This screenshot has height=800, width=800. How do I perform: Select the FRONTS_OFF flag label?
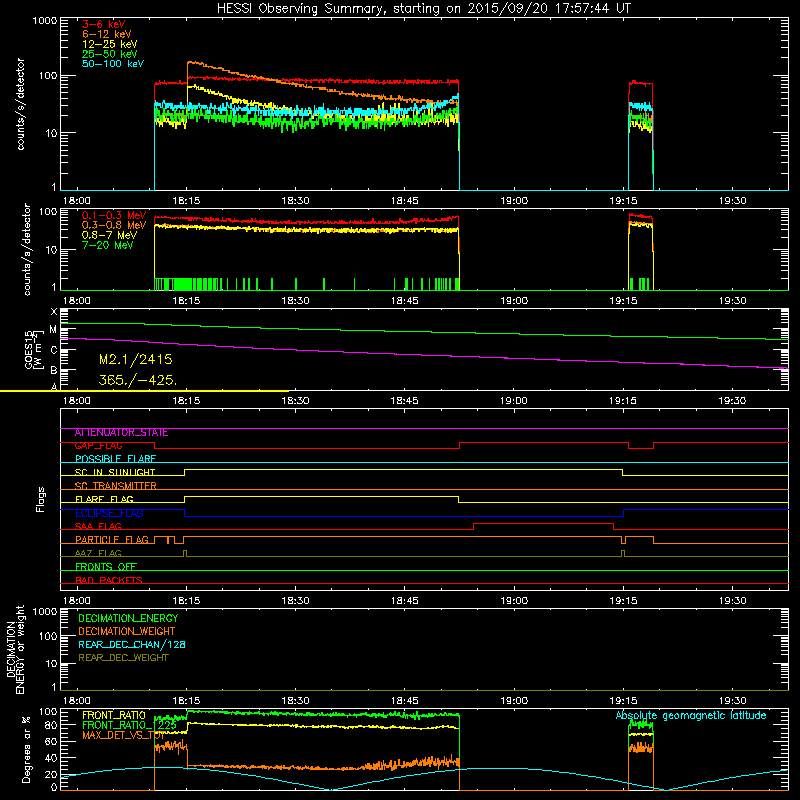pos(106,567)
